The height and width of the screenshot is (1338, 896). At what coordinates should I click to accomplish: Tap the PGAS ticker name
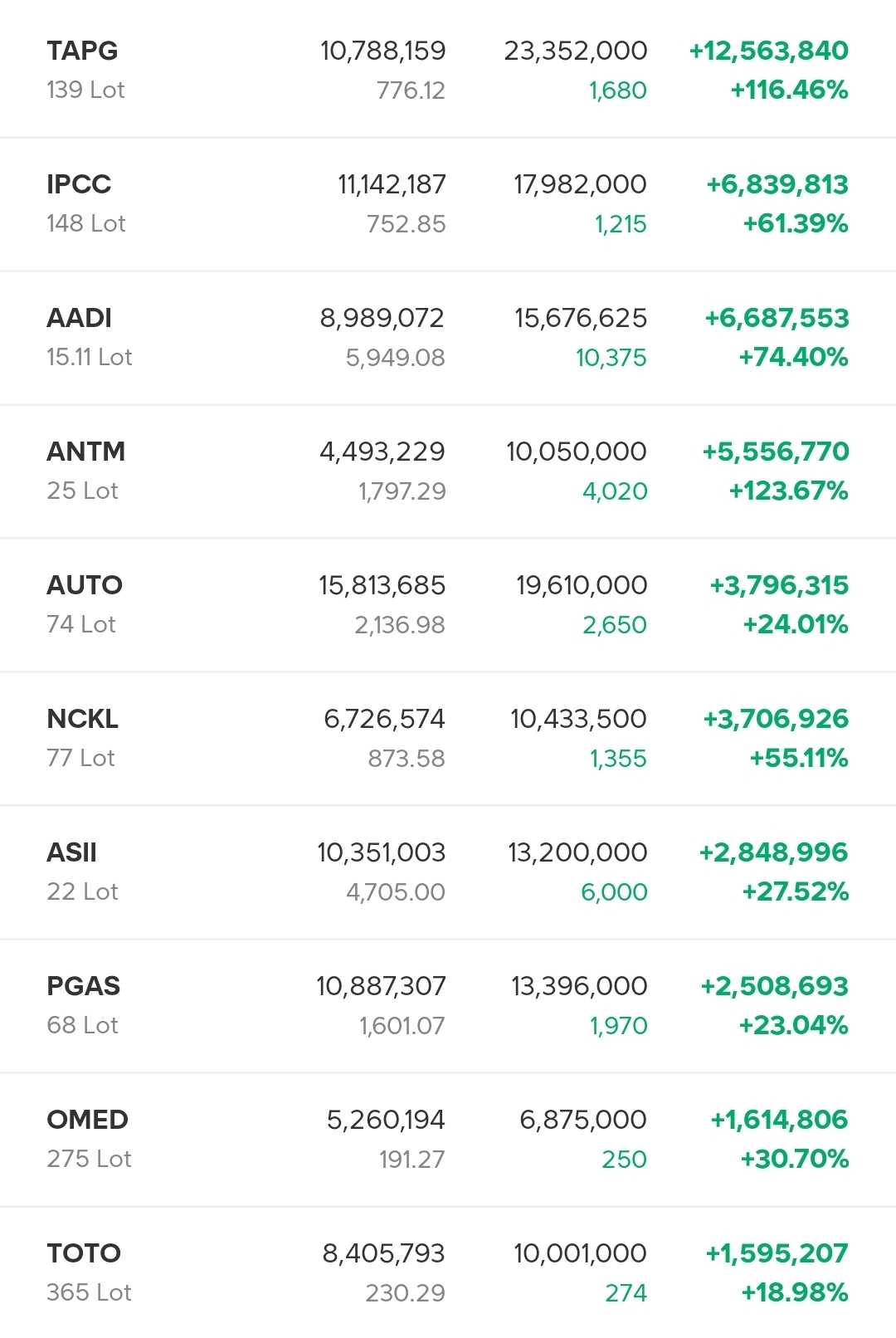click(x=83, y=986)
